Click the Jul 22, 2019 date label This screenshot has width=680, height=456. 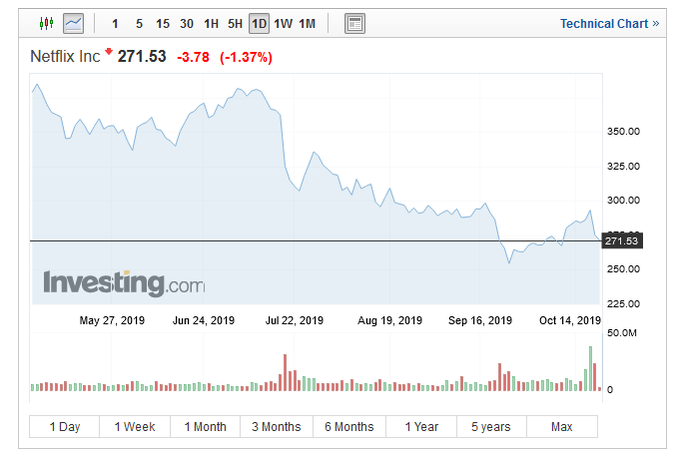click(x=294, y=321)
